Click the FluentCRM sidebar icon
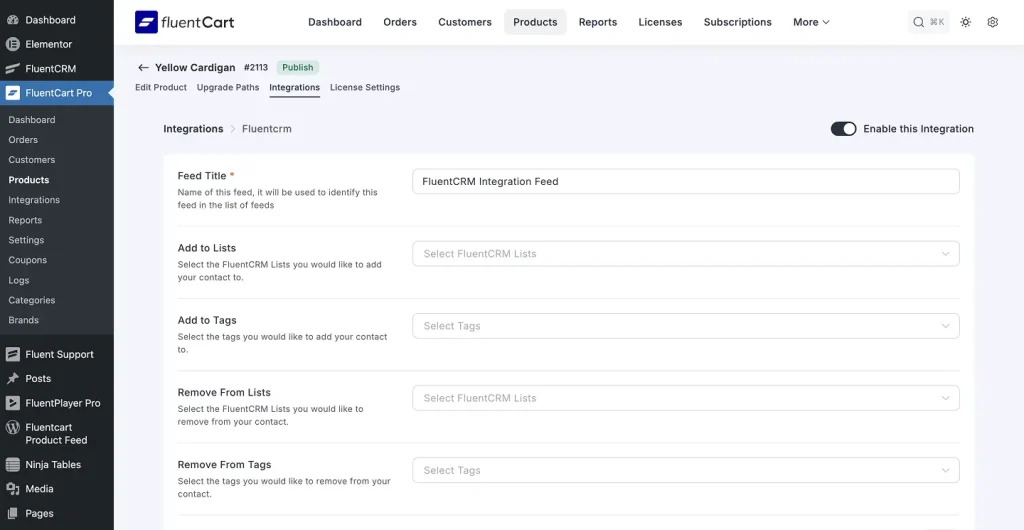The width and height of the screenshot is (1024, 530). pyautogui.click(x=12, y=69)
